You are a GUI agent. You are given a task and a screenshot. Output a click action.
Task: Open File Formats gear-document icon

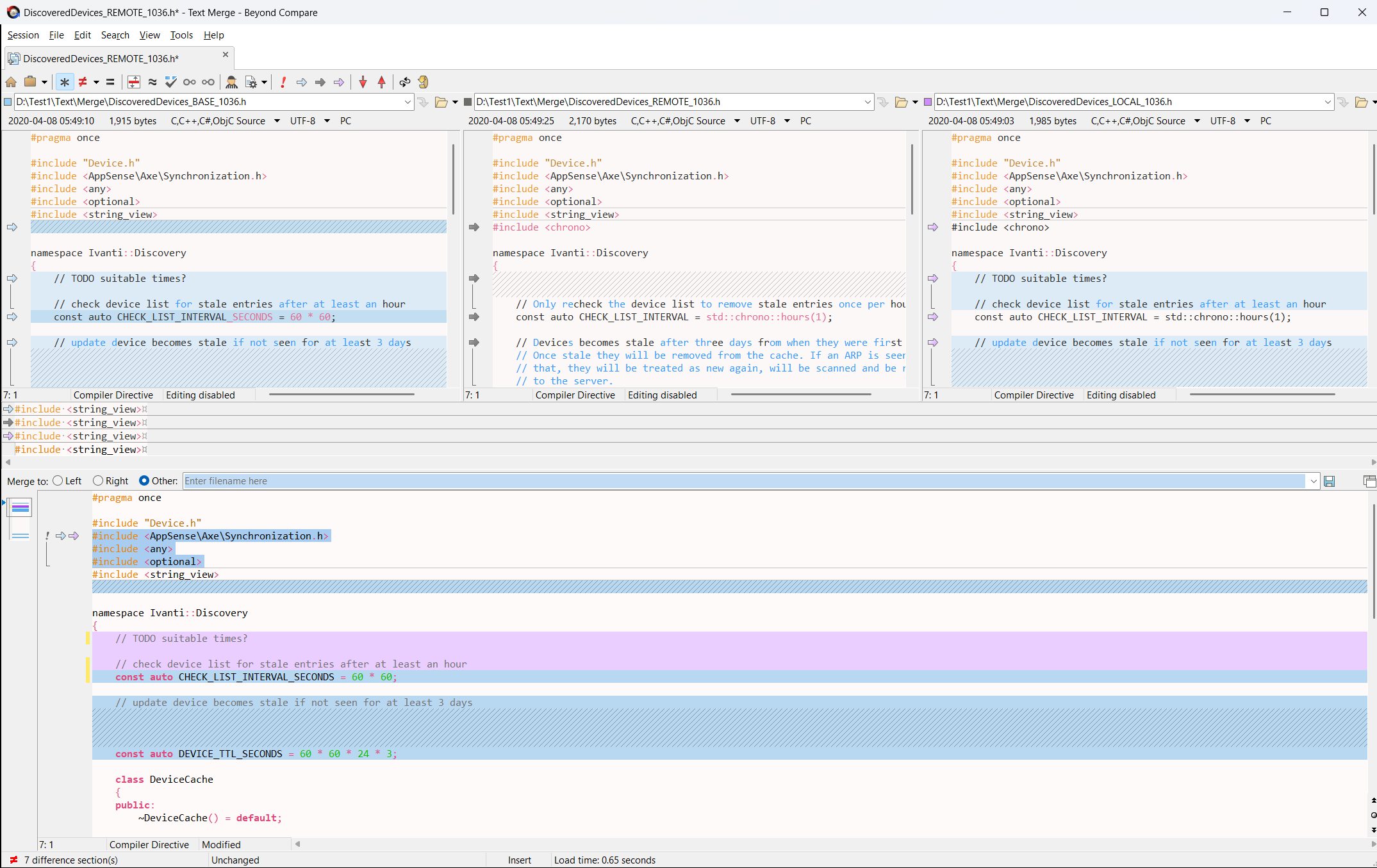[x=251, y=82]
